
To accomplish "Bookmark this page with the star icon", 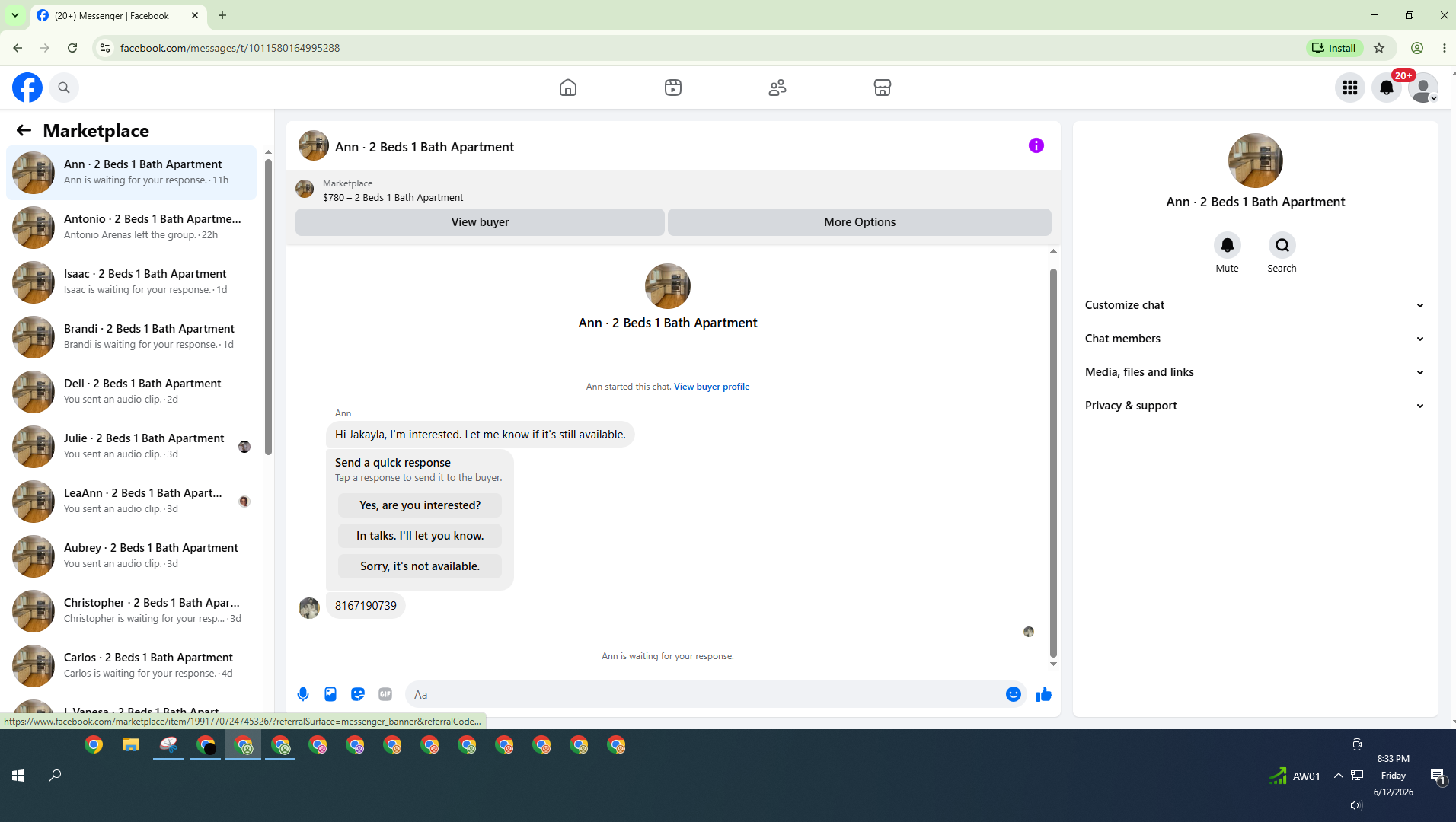I will point(1379,48).
